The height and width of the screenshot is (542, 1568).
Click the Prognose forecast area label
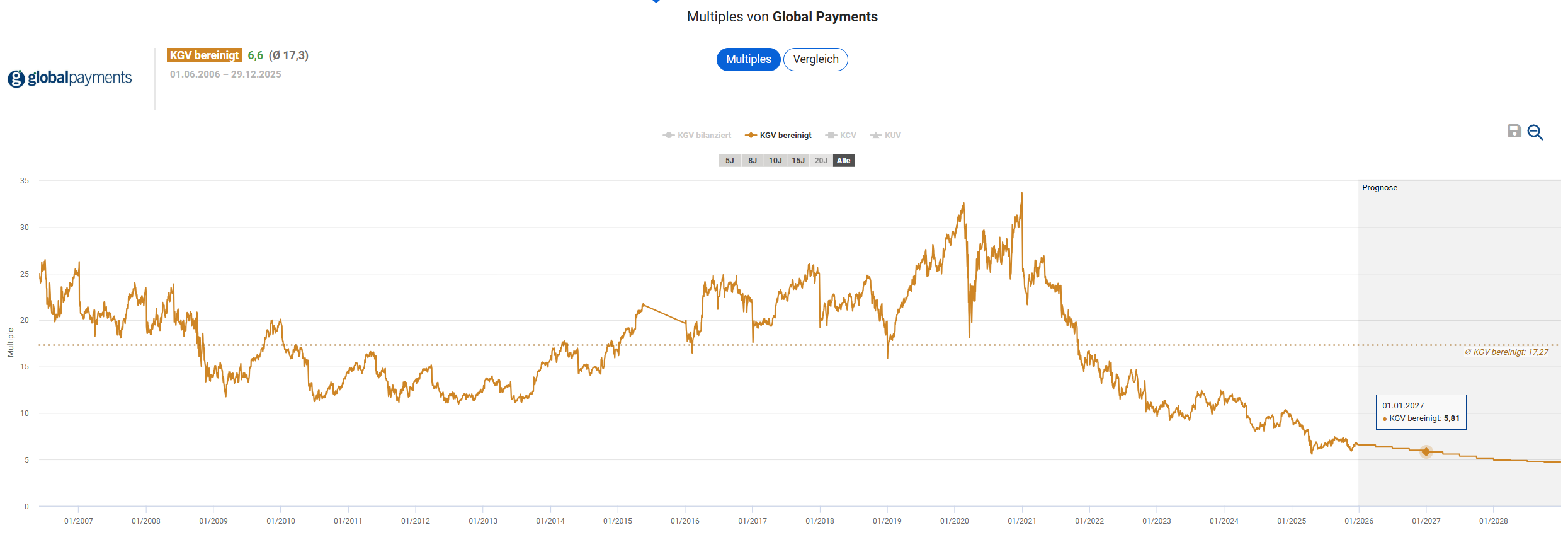1379,188
